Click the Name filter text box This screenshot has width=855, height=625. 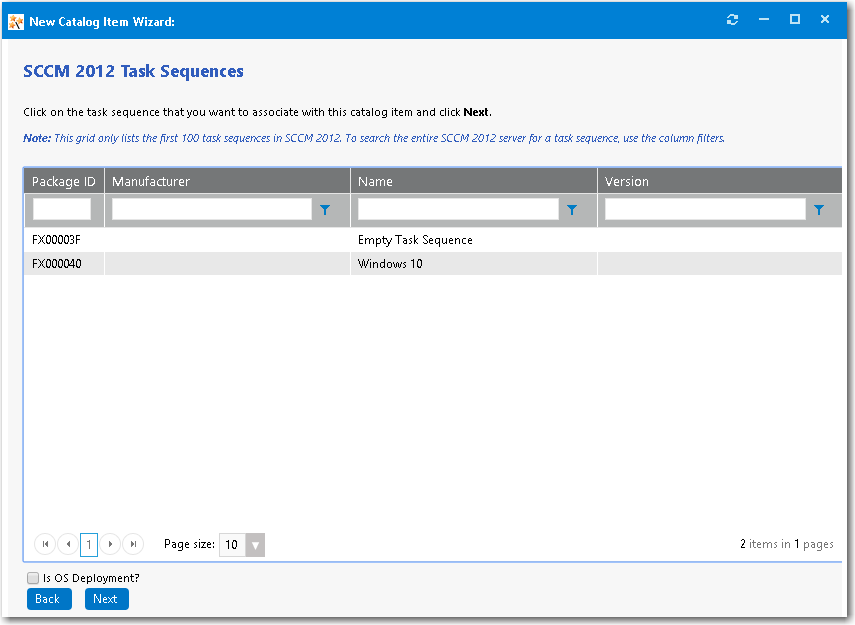point(455,209)
